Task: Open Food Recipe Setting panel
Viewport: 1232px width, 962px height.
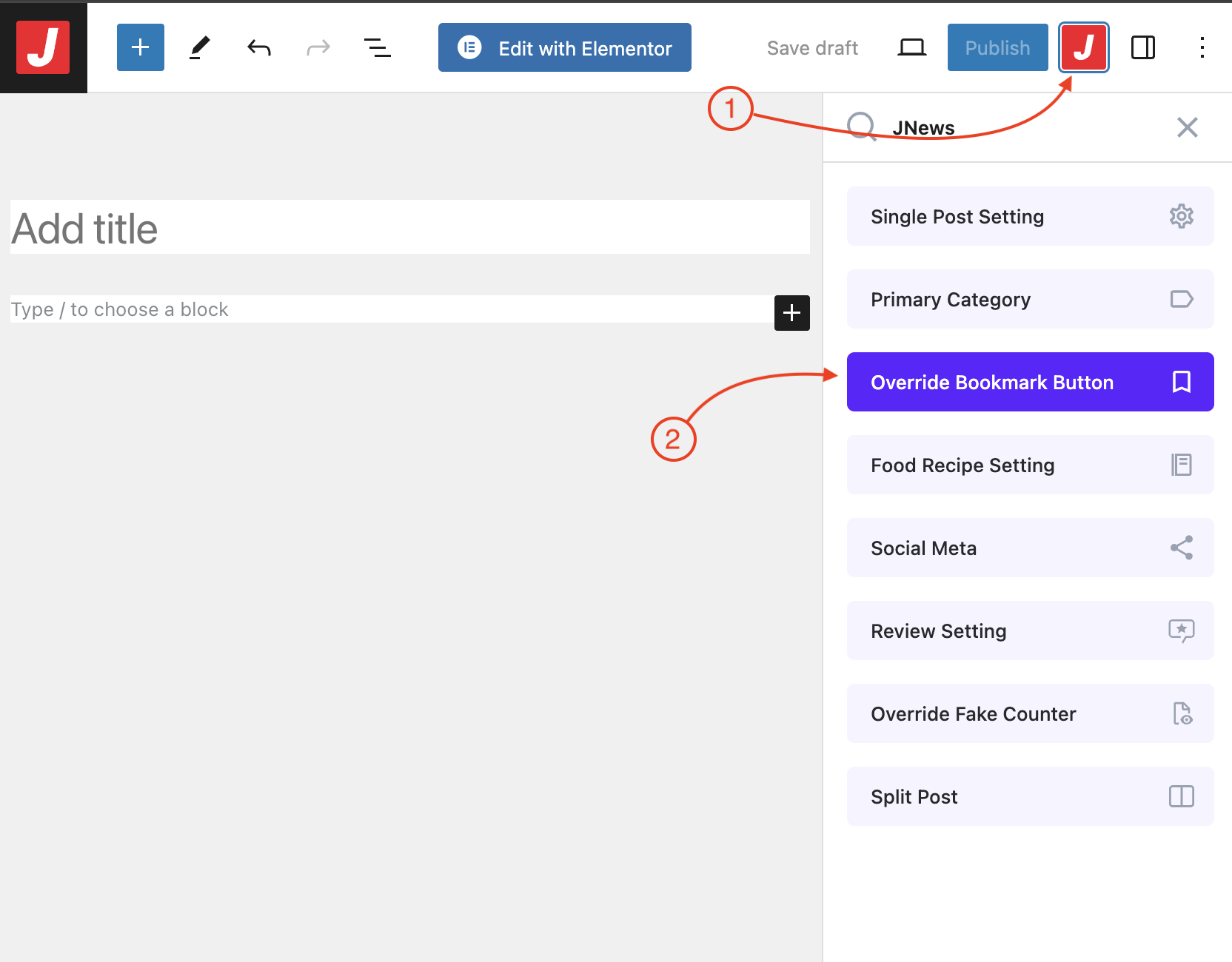Action: [1030, 465]
